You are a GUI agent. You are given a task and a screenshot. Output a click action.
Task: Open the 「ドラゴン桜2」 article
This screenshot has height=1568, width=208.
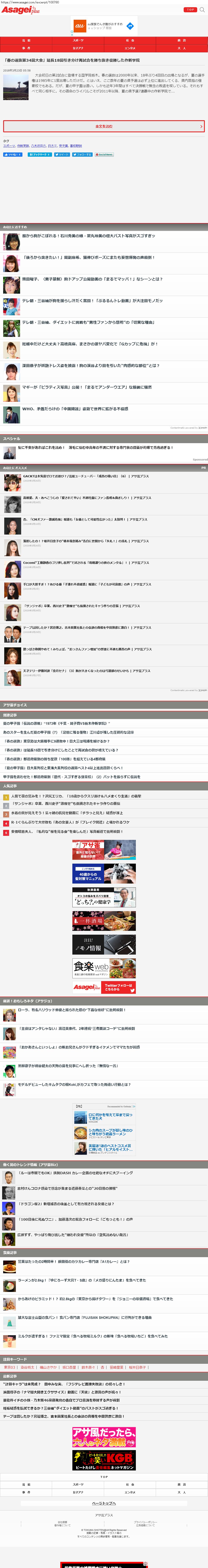(x=66, y=1204)
